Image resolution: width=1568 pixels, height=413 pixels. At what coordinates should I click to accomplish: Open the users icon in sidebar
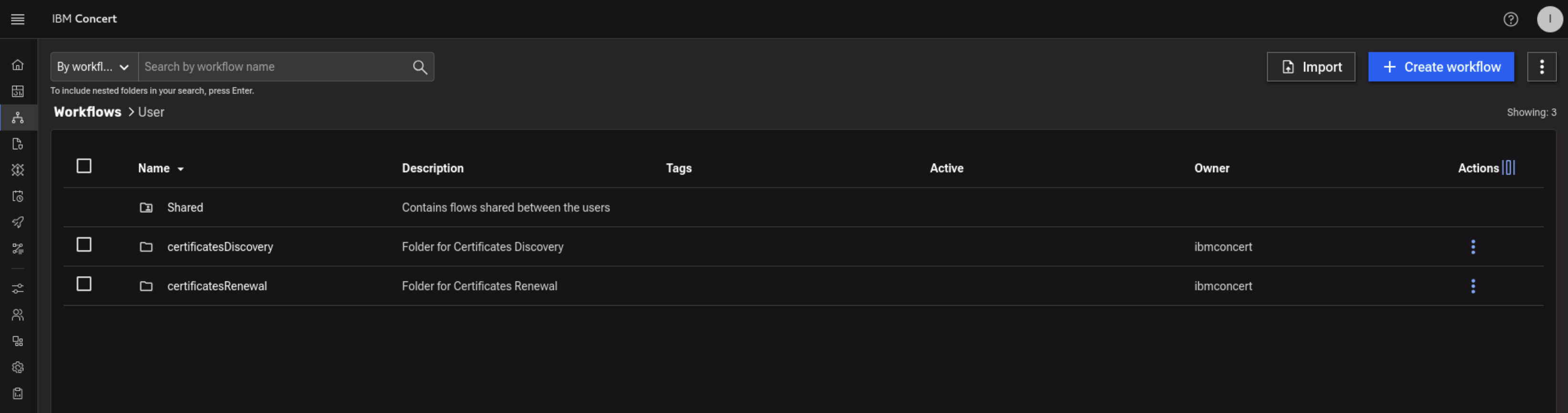(18, 315)
